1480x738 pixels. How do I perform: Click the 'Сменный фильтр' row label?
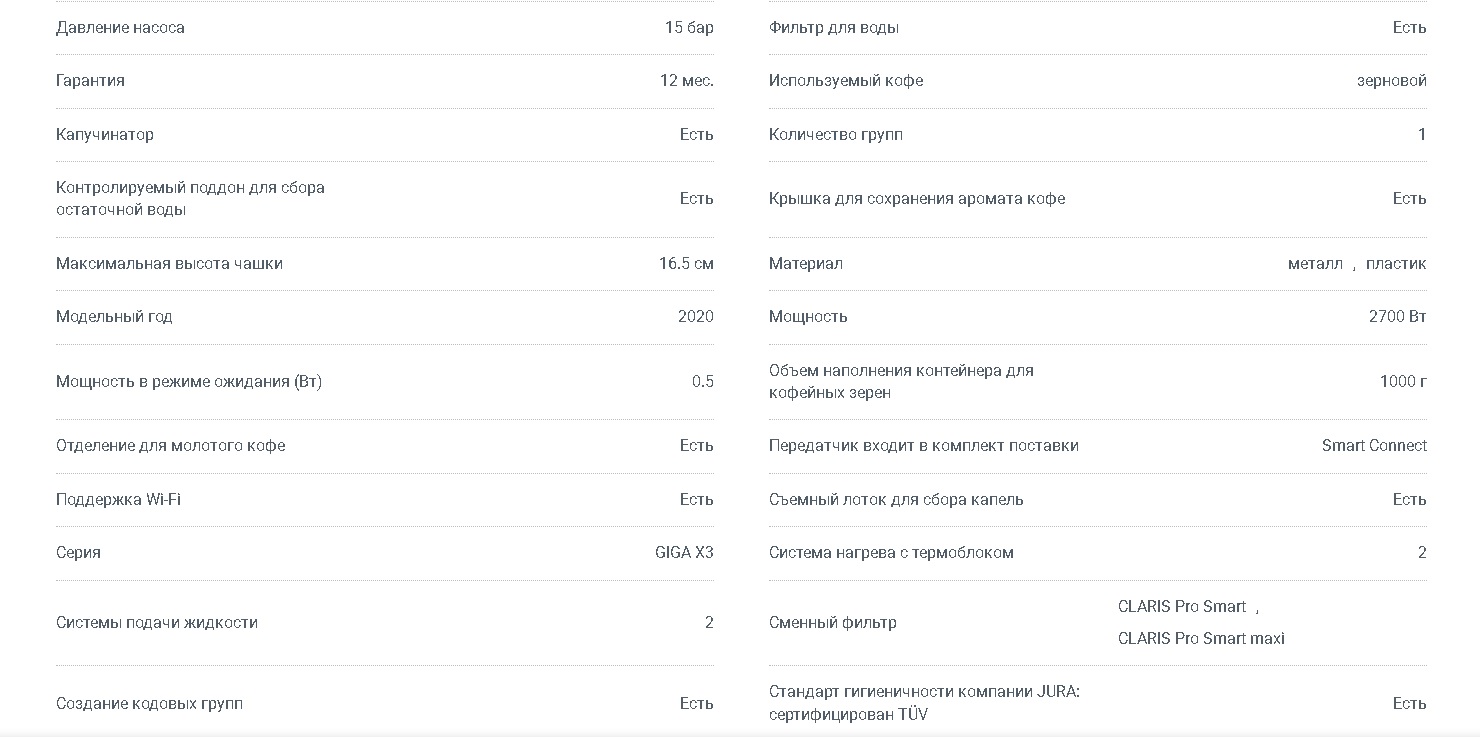(833, 623)
